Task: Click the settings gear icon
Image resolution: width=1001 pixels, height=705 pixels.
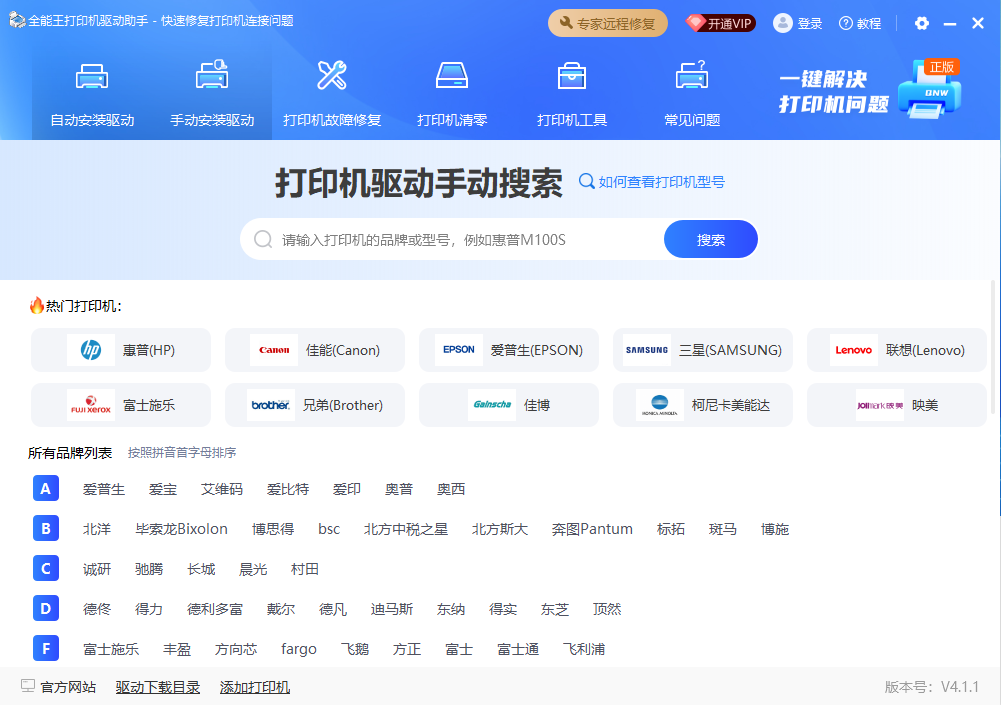Action: 922,23
